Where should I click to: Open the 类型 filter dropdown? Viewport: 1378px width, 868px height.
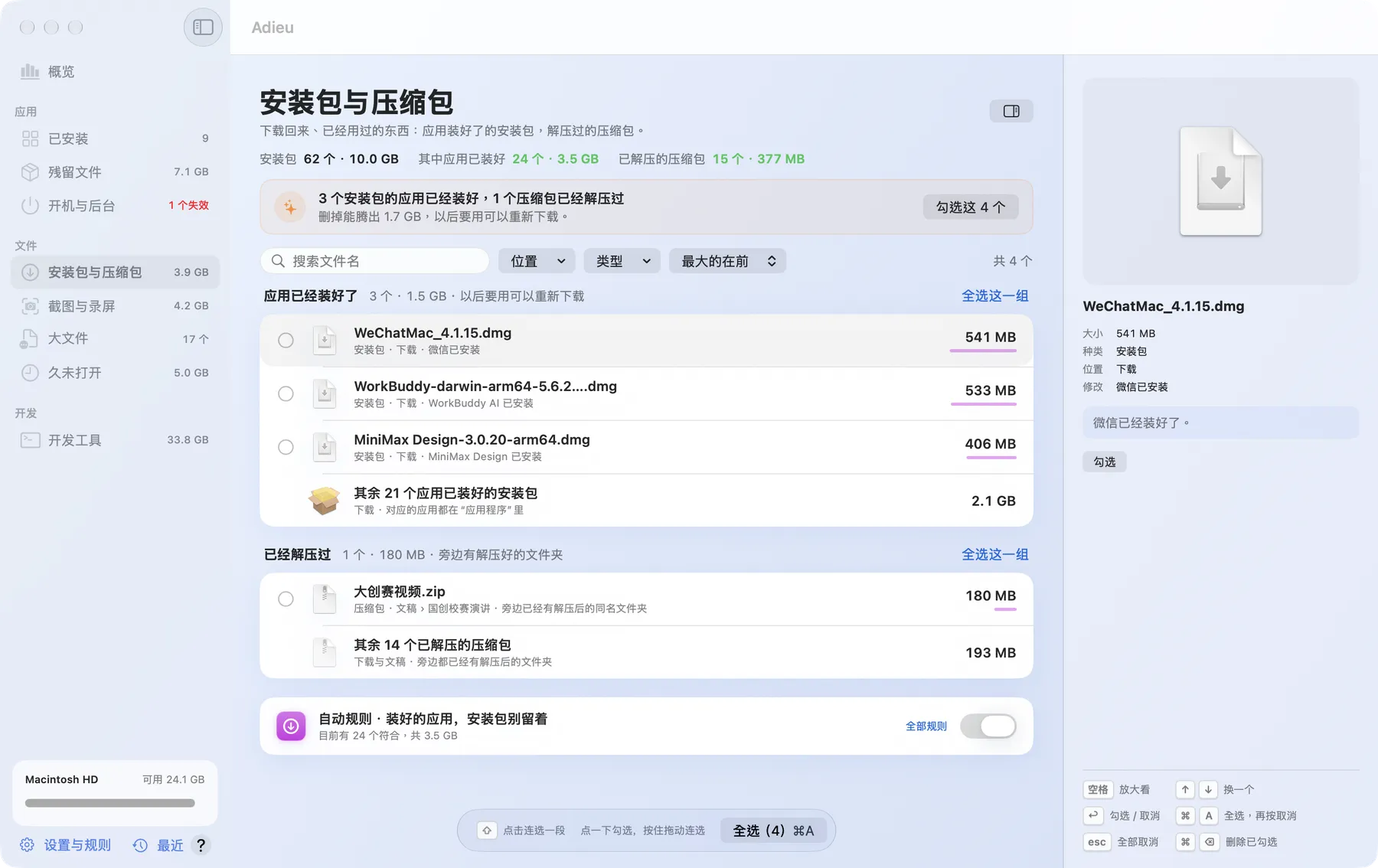pos(622,261)
